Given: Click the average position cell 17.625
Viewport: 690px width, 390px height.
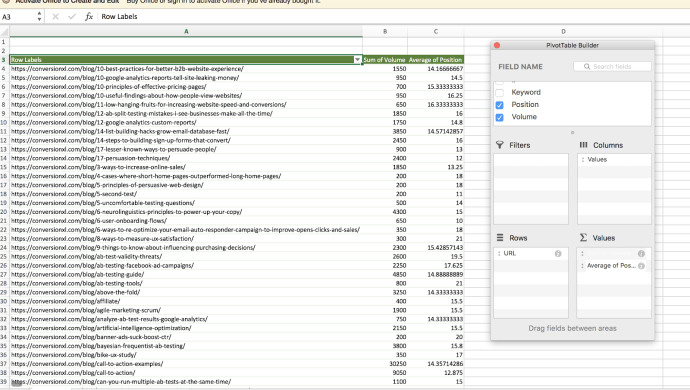Looking at the screenshot, I should pos(436,265).
